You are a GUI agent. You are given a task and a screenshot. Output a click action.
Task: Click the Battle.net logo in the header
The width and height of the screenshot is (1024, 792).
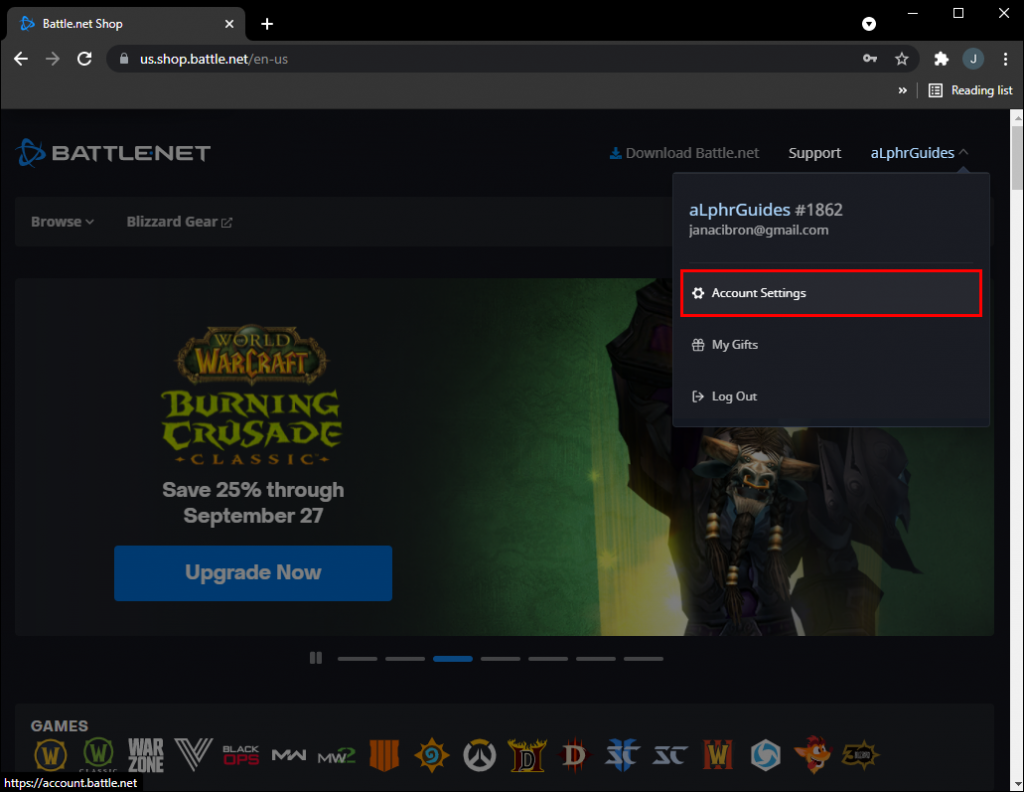[113, 152]
